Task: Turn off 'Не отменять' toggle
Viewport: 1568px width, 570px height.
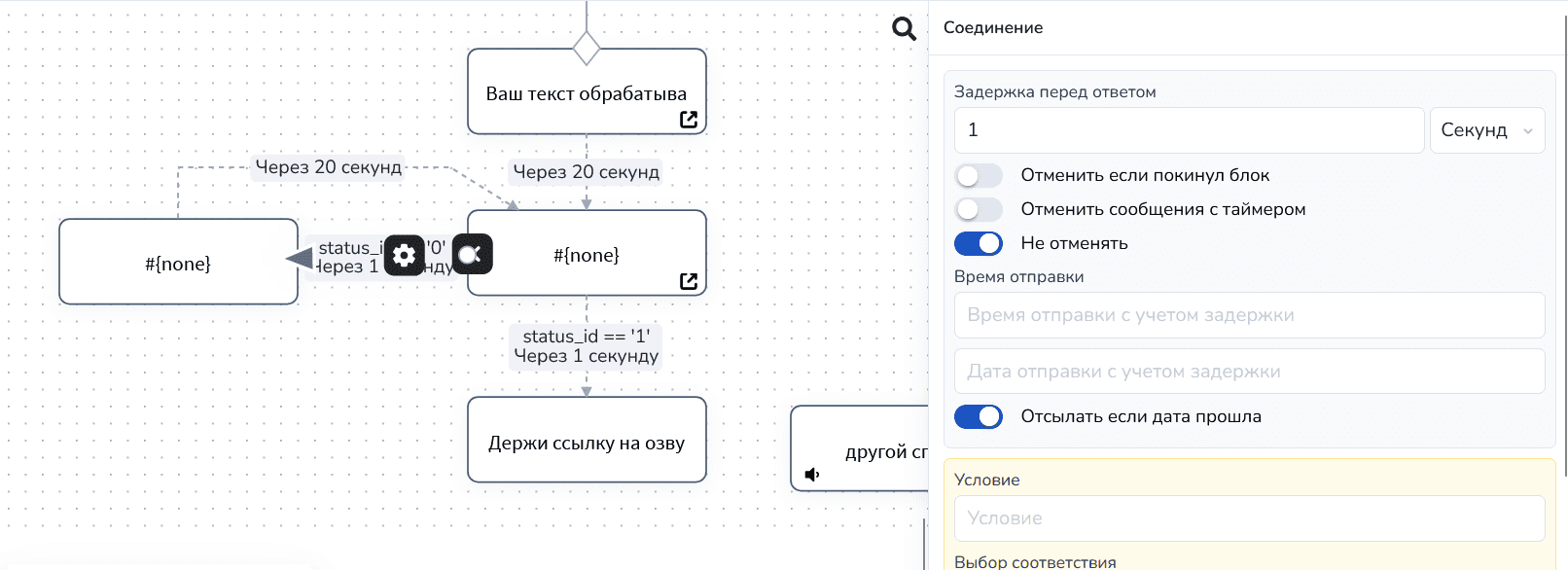Action: pos(978,244)
